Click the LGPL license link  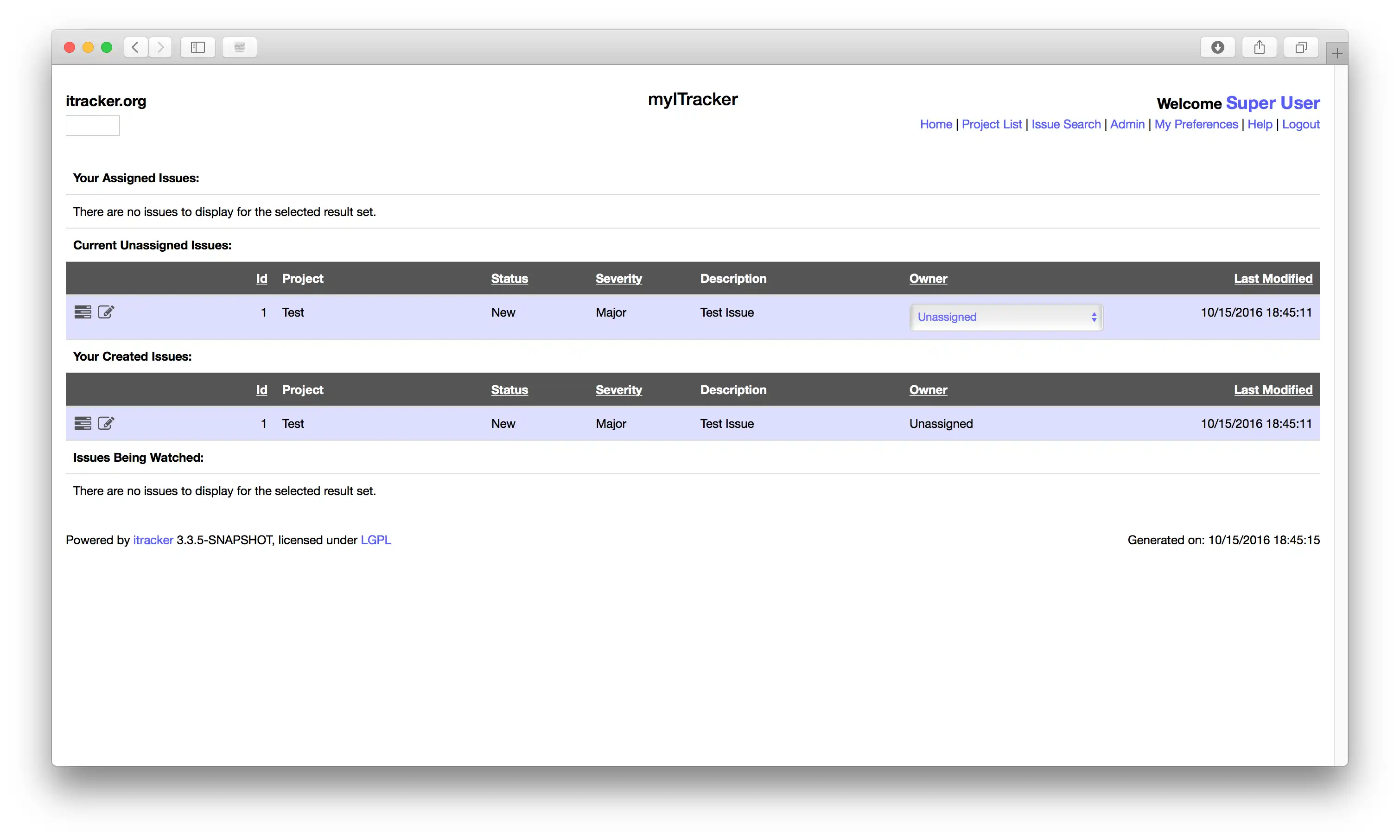pos(376,539)
